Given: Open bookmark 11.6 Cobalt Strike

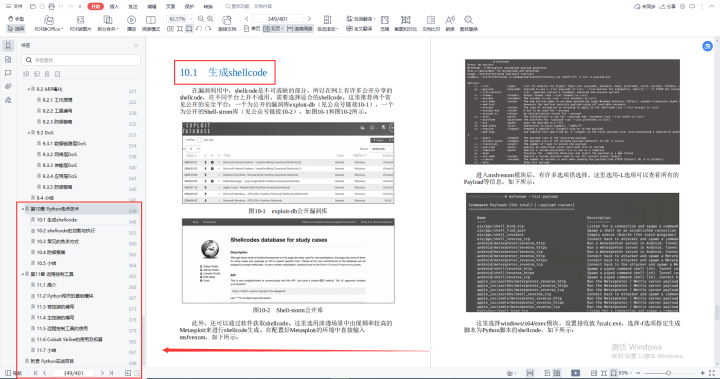Looking at the screenshot, I should pos(69,339).
